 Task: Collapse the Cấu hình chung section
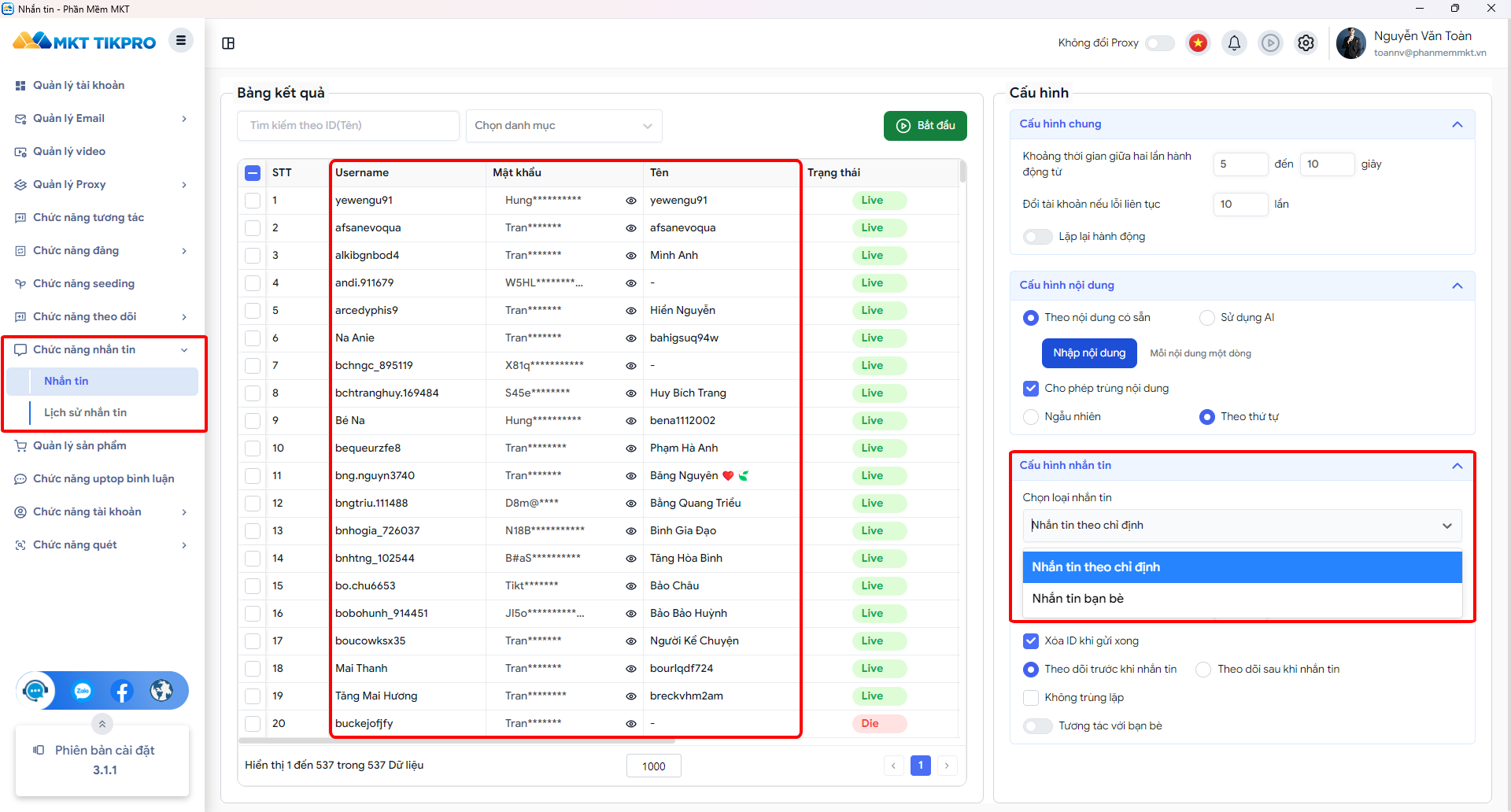pyautogui.click(x=1457, y=124)
